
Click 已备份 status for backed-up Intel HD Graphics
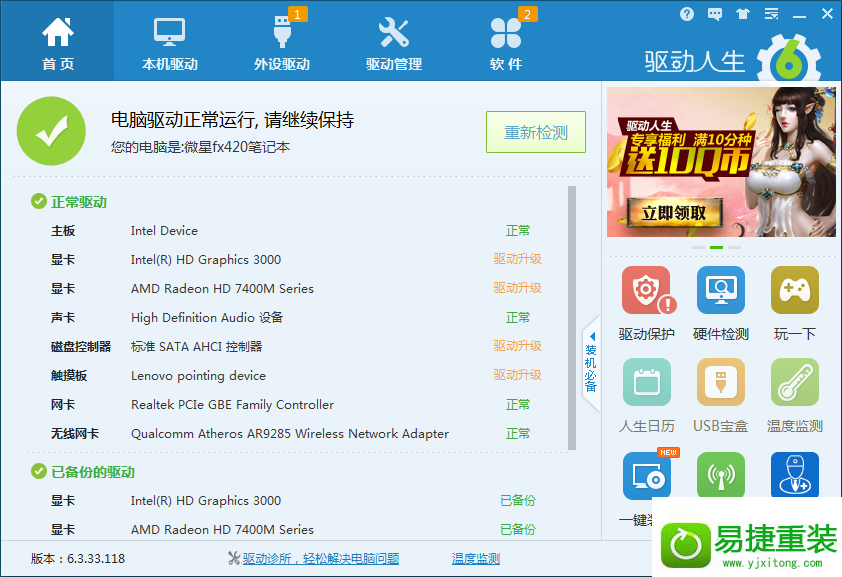(x=518, y=501)
